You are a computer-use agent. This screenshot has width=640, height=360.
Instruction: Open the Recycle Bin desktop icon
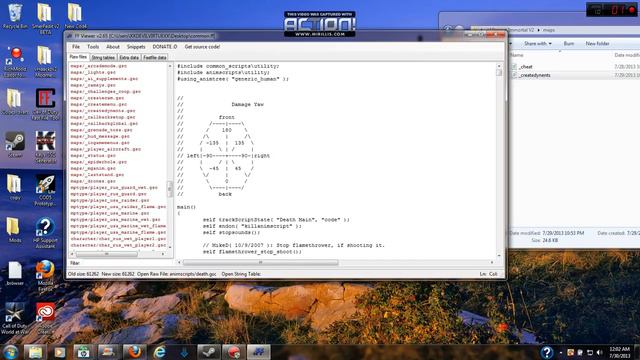click(15, 16)
